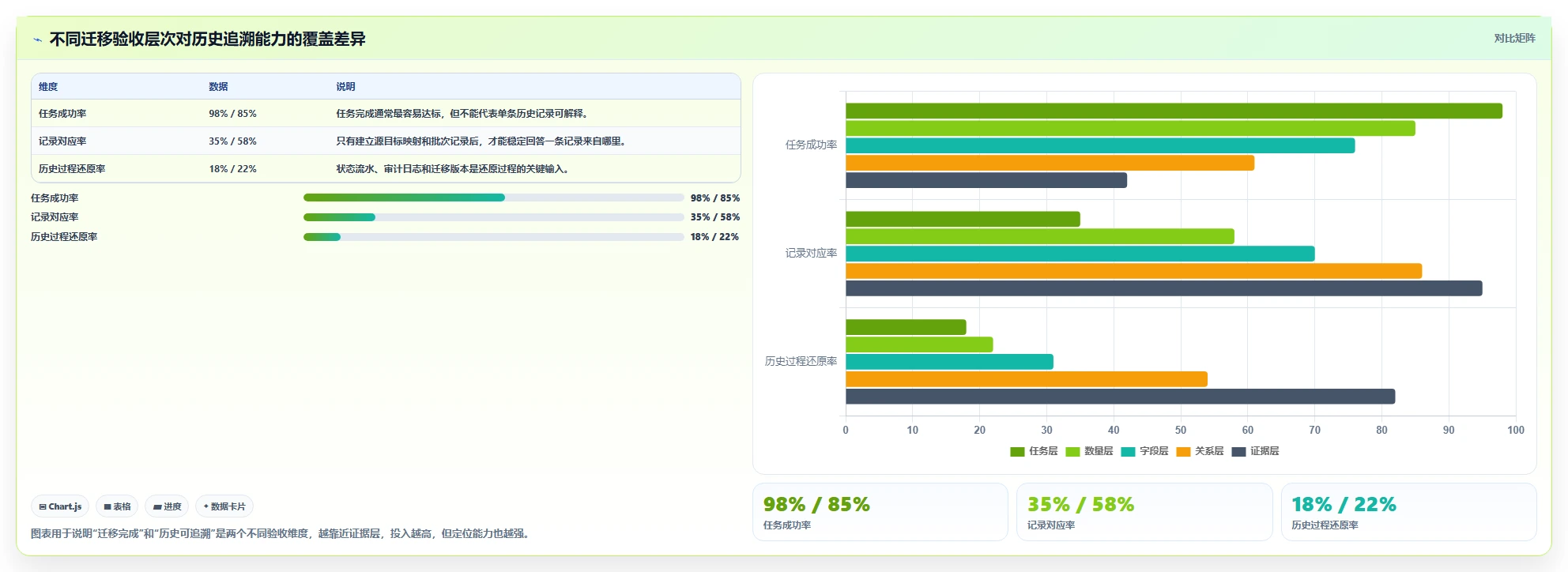Click the slate 证据层 bar in 历史过程还原率 group
1568x572 pixels.
(1120, 397)
